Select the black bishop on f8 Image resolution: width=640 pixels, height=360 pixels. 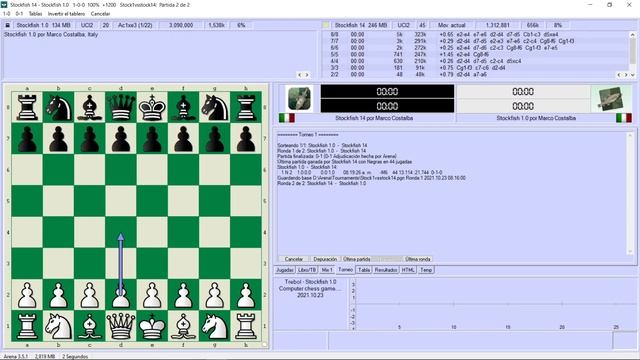183,107
